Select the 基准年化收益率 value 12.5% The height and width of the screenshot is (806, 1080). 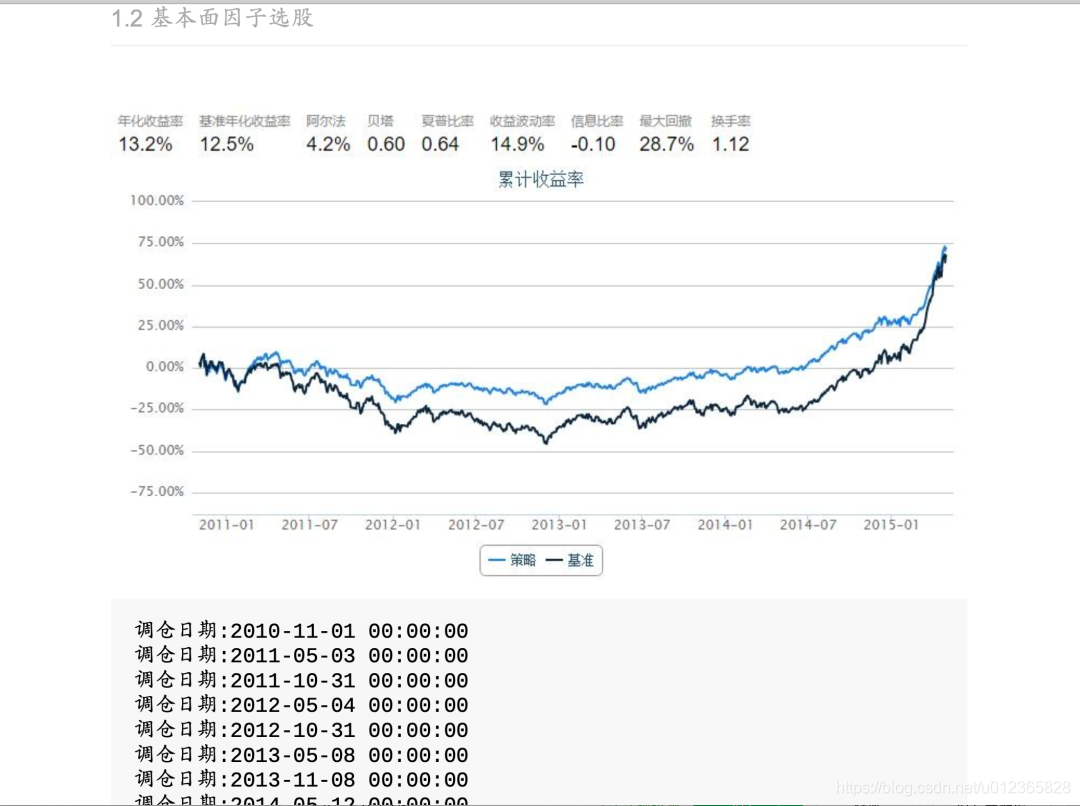[227, 144]
